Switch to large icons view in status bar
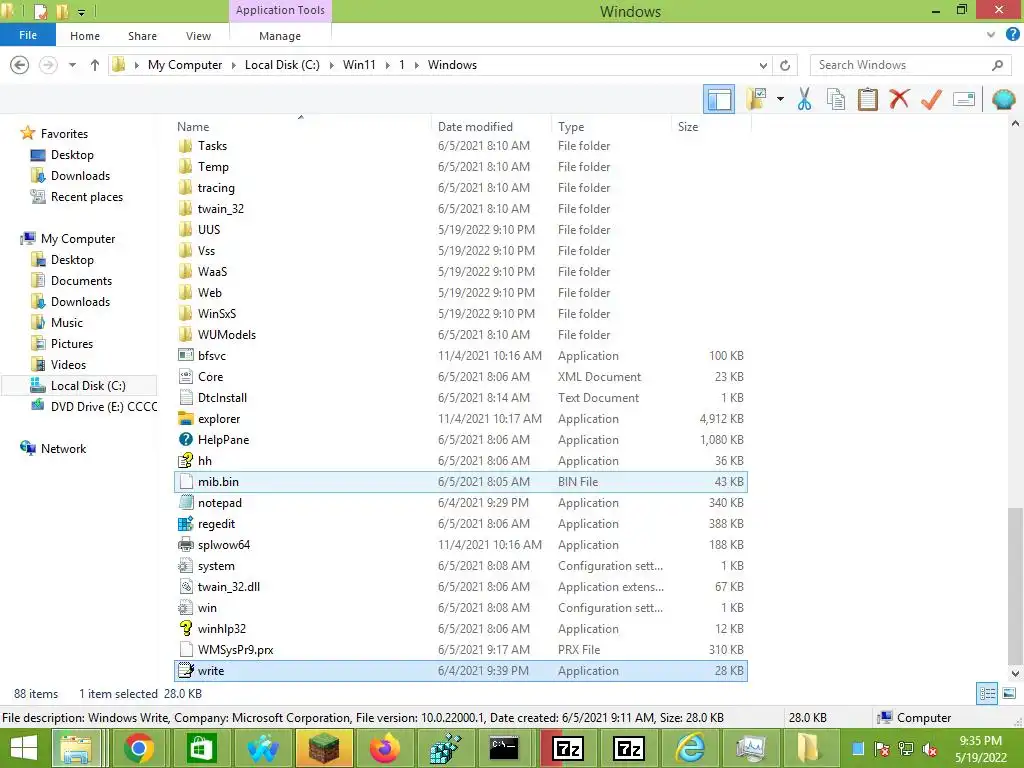This screenshot has height=768, width=1024. (x=1008, y=694)
